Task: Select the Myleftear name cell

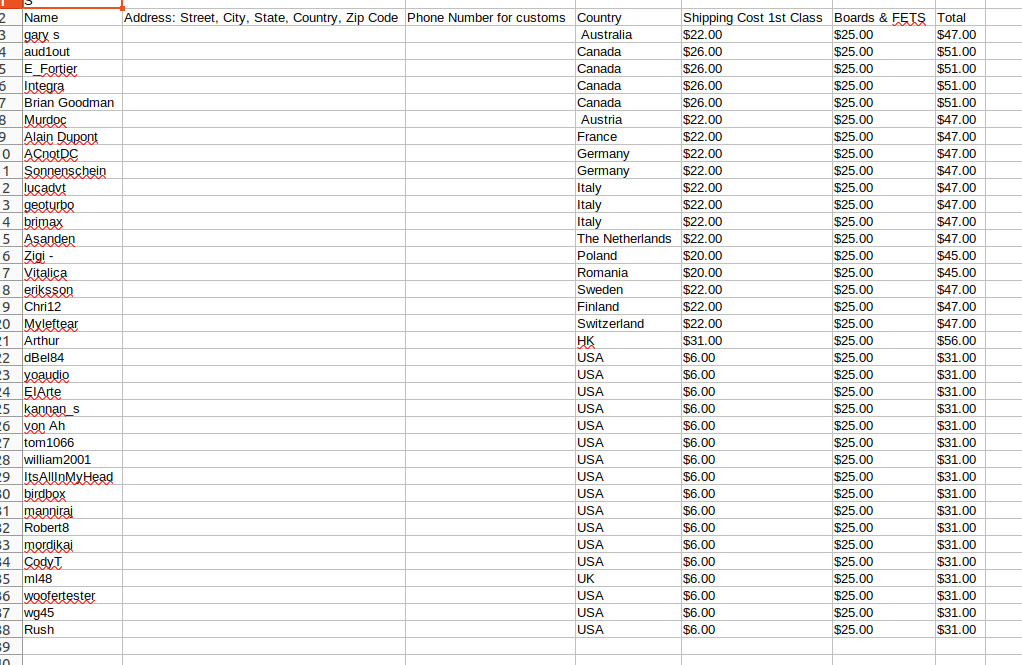Action: [x=72, y=323]
